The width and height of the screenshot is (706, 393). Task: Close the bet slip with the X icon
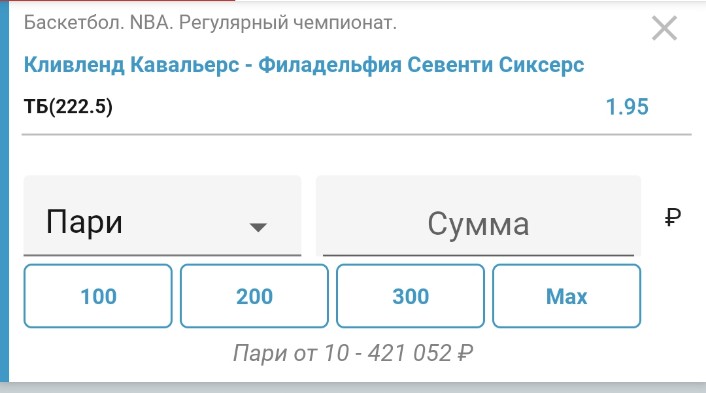coord(664,28)
